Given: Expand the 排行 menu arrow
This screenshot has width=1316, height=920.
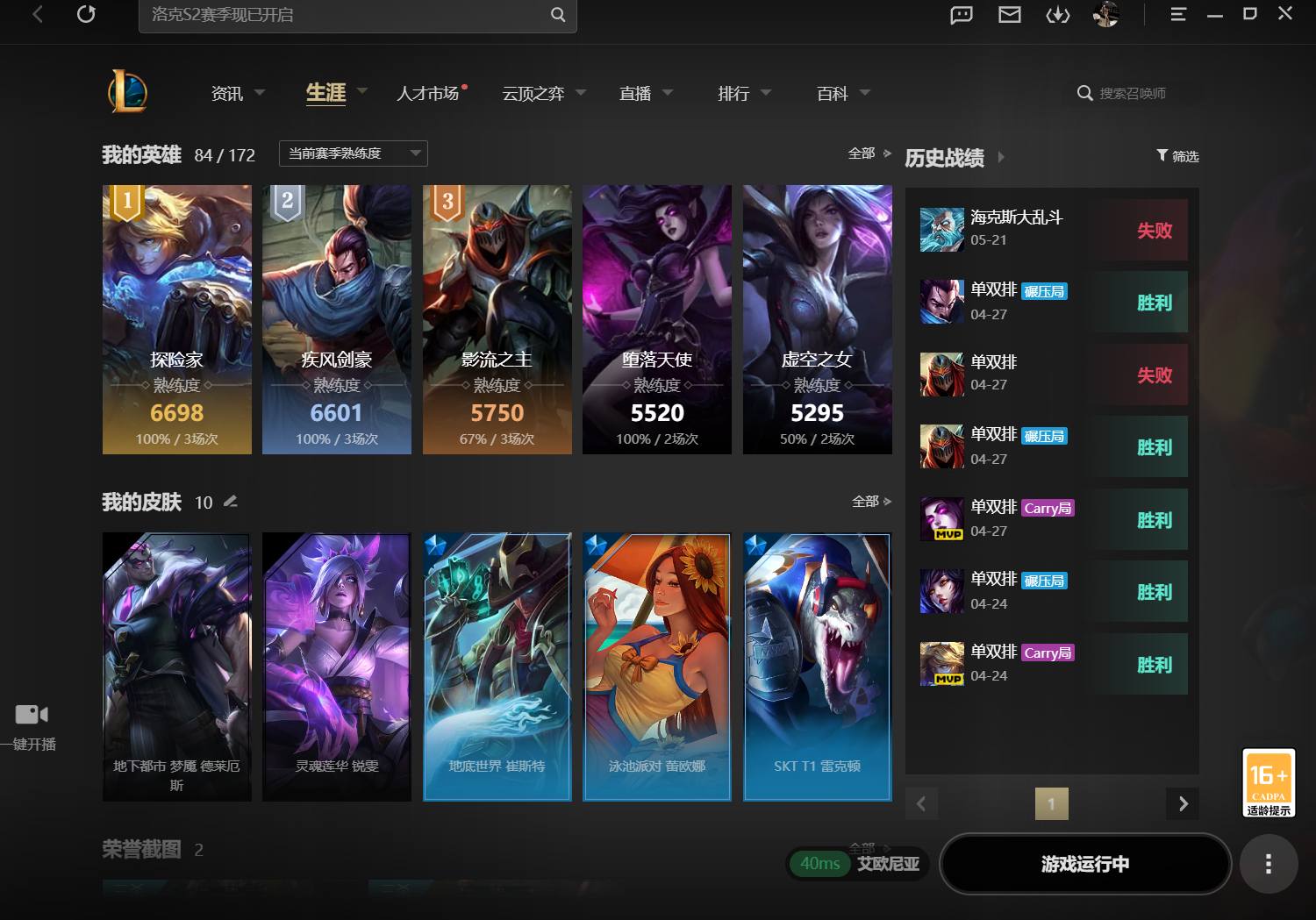Looking at the screenshot, I should click(766, 92).
